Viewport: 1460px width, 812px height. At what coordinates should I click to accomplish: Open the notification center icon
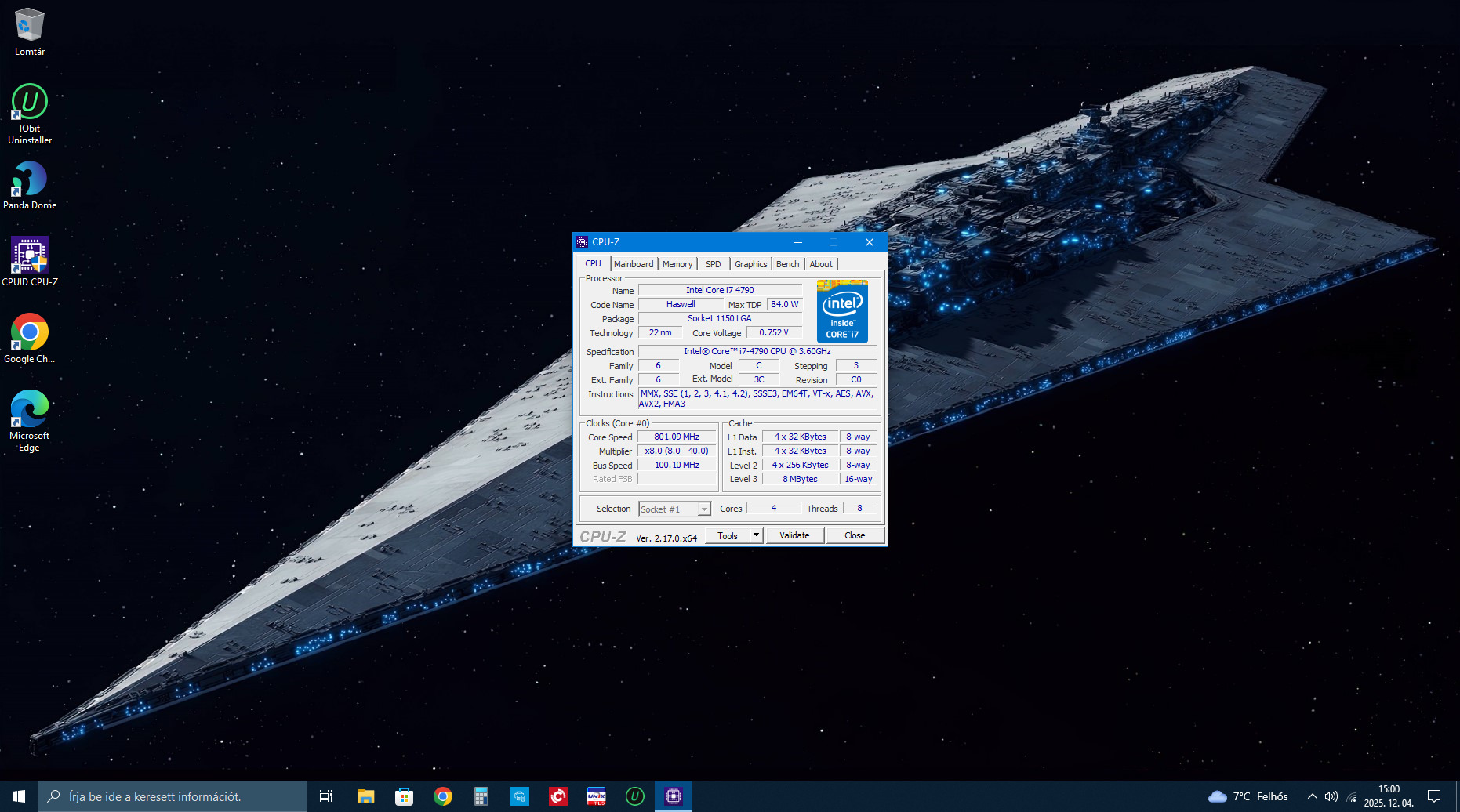coord(1434,796)
